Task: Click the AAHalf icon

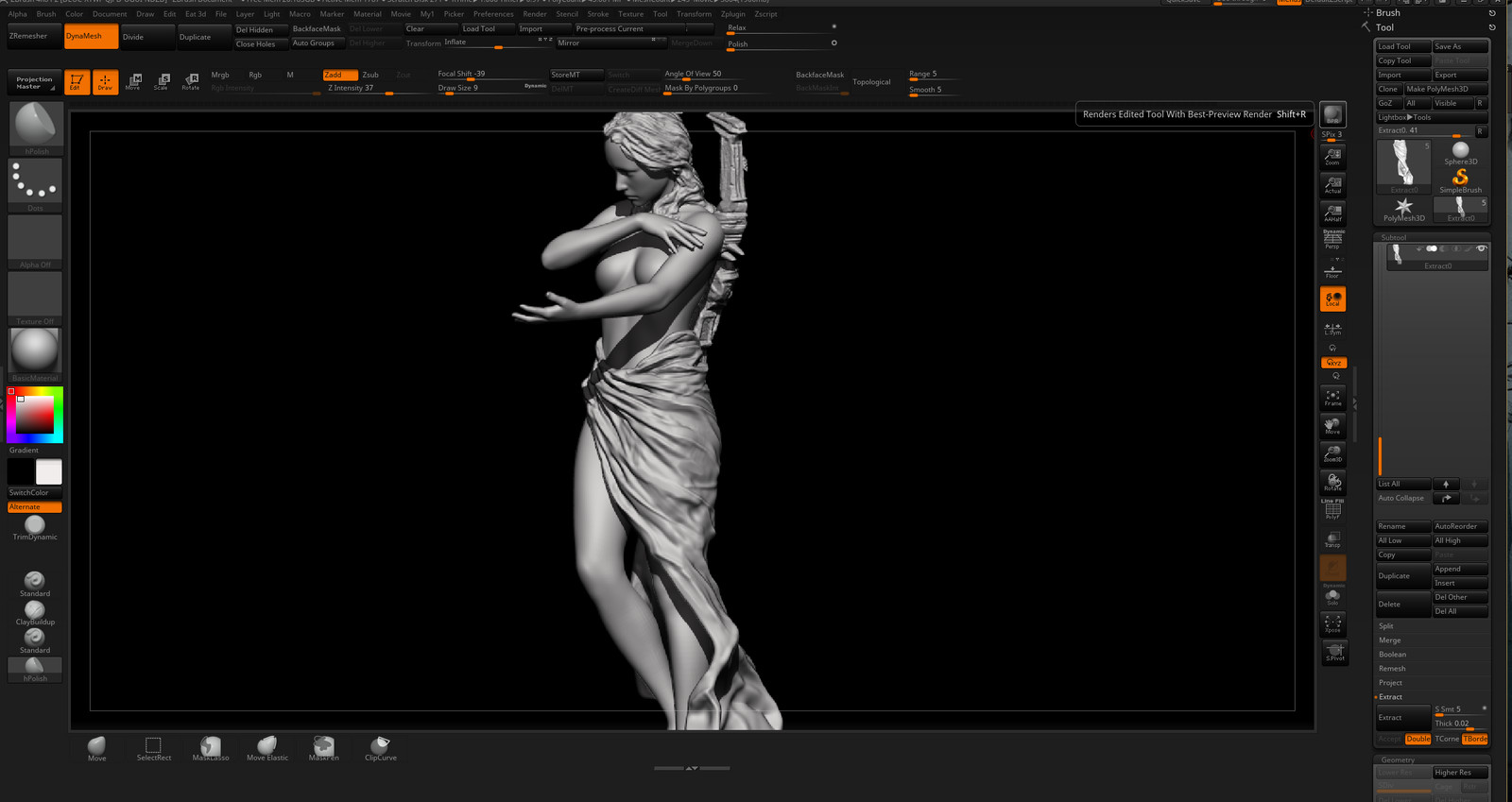Action: [1332, 213]
